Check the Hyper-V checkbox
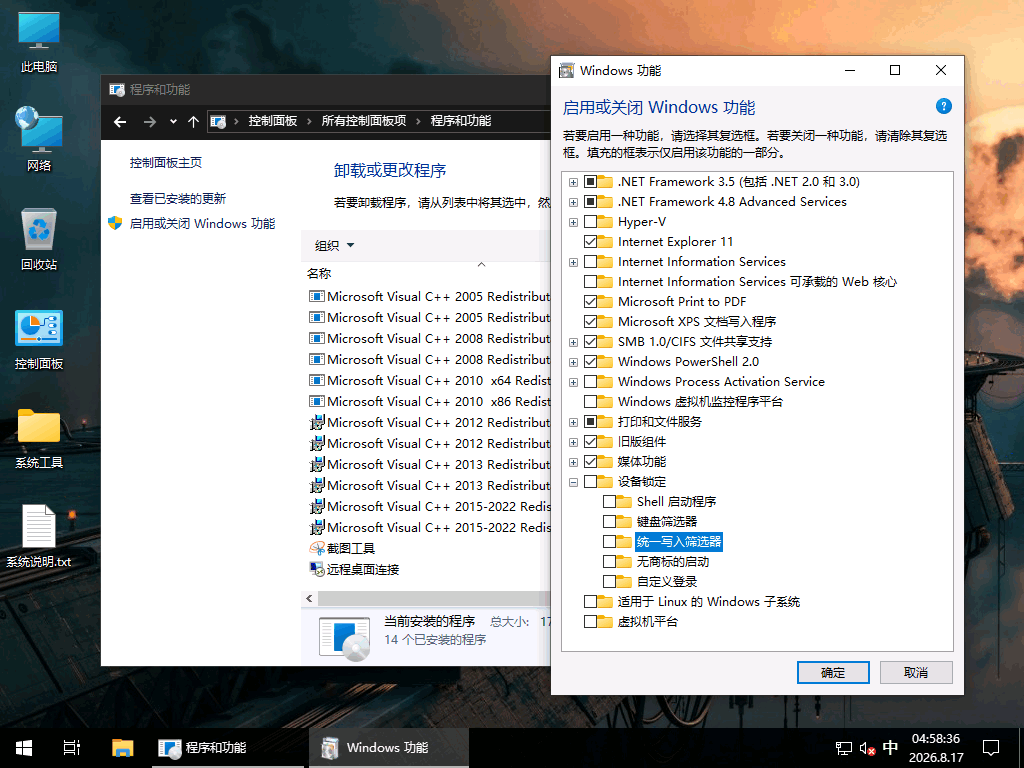 (x=590, y=222)
